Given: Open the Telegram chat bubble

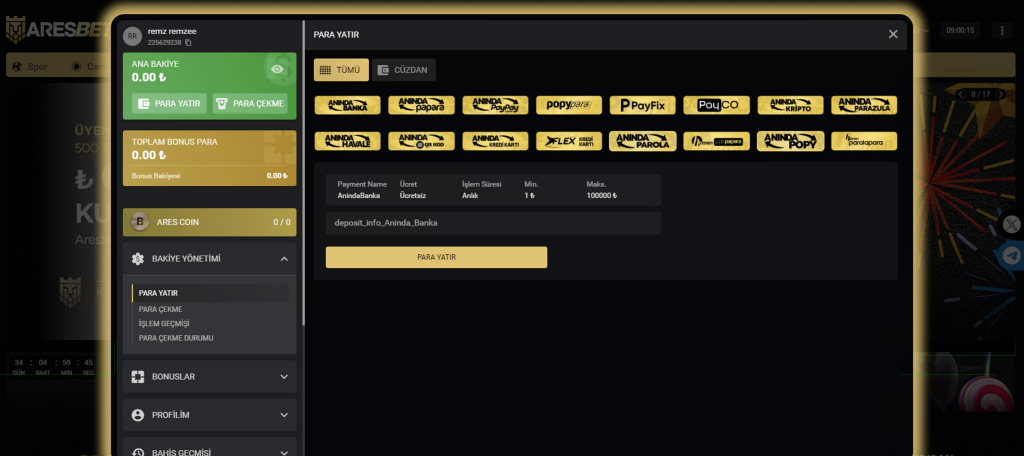Looking at the screenshot, I should 1012,255.
